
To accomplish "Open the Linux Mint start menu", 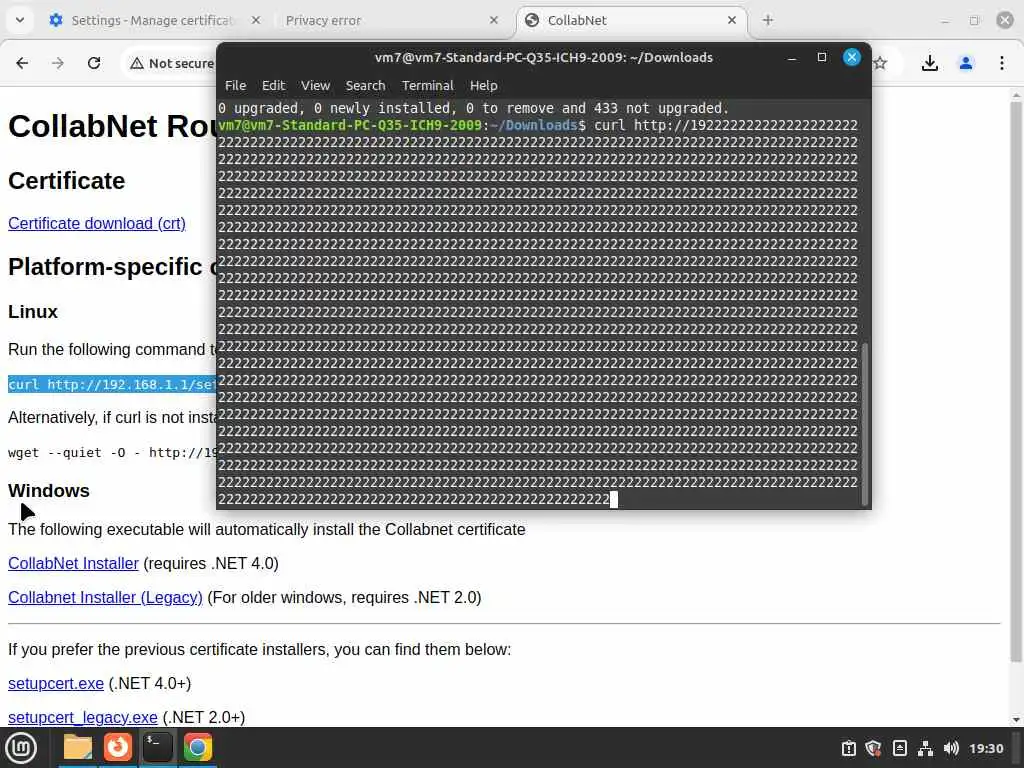I will (x=21, y=748).
